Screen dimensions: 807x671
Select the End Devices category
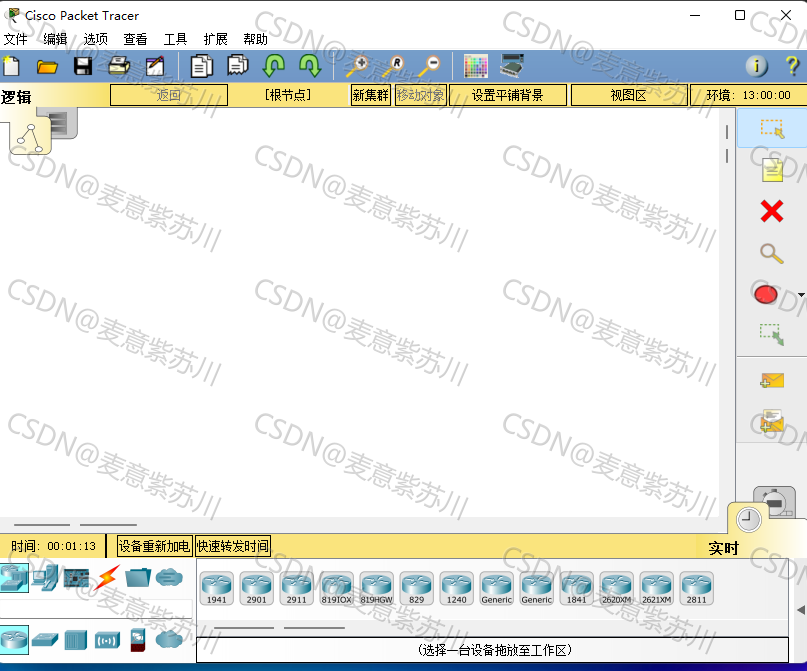pos(45,577)
